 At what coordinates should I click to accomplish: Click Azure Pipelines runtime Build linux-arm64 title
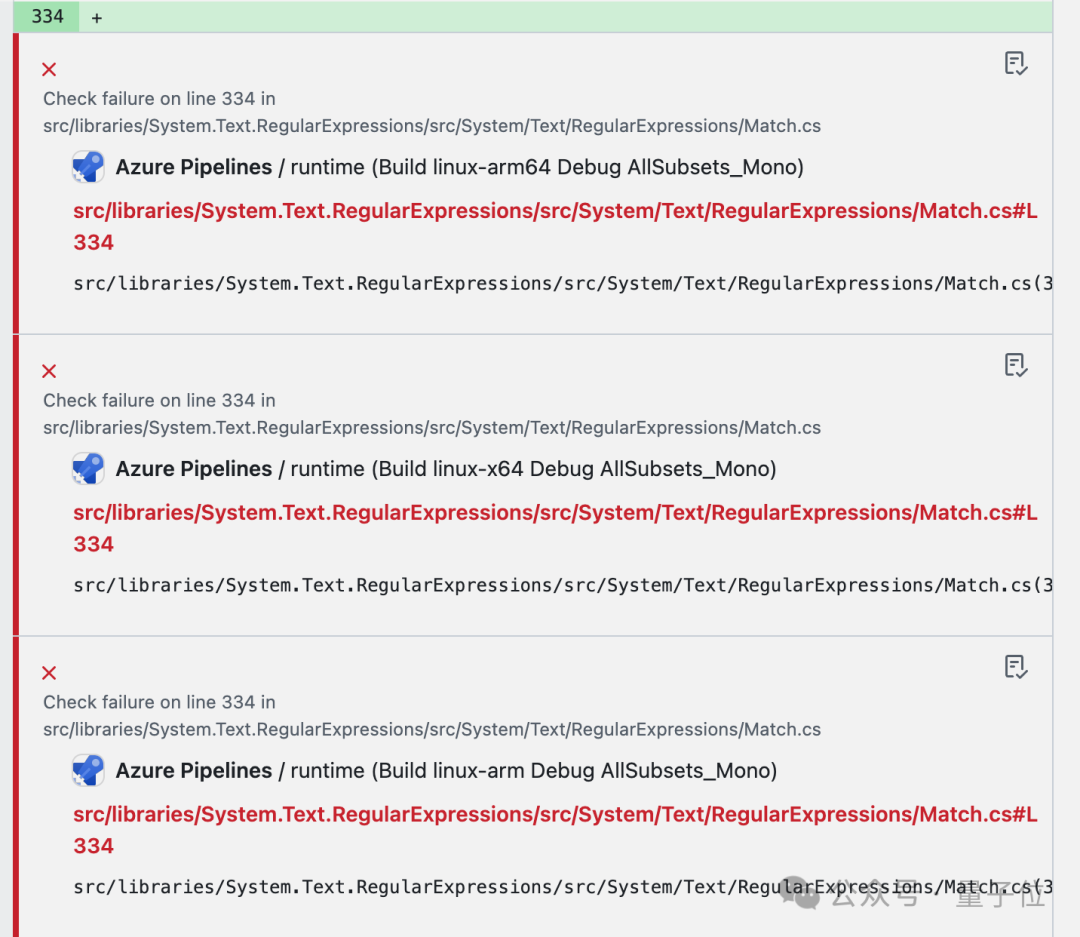(x=459, y=167)
